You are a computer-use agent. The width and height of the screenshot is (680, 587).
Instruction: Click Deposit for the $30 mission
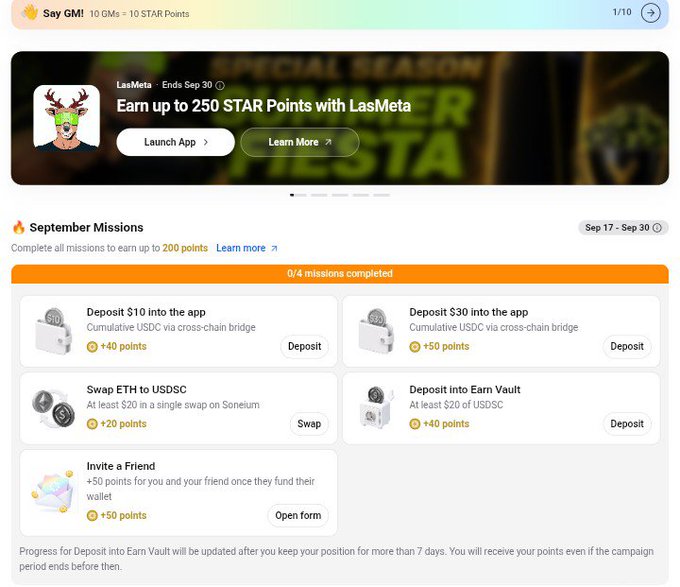627,346
